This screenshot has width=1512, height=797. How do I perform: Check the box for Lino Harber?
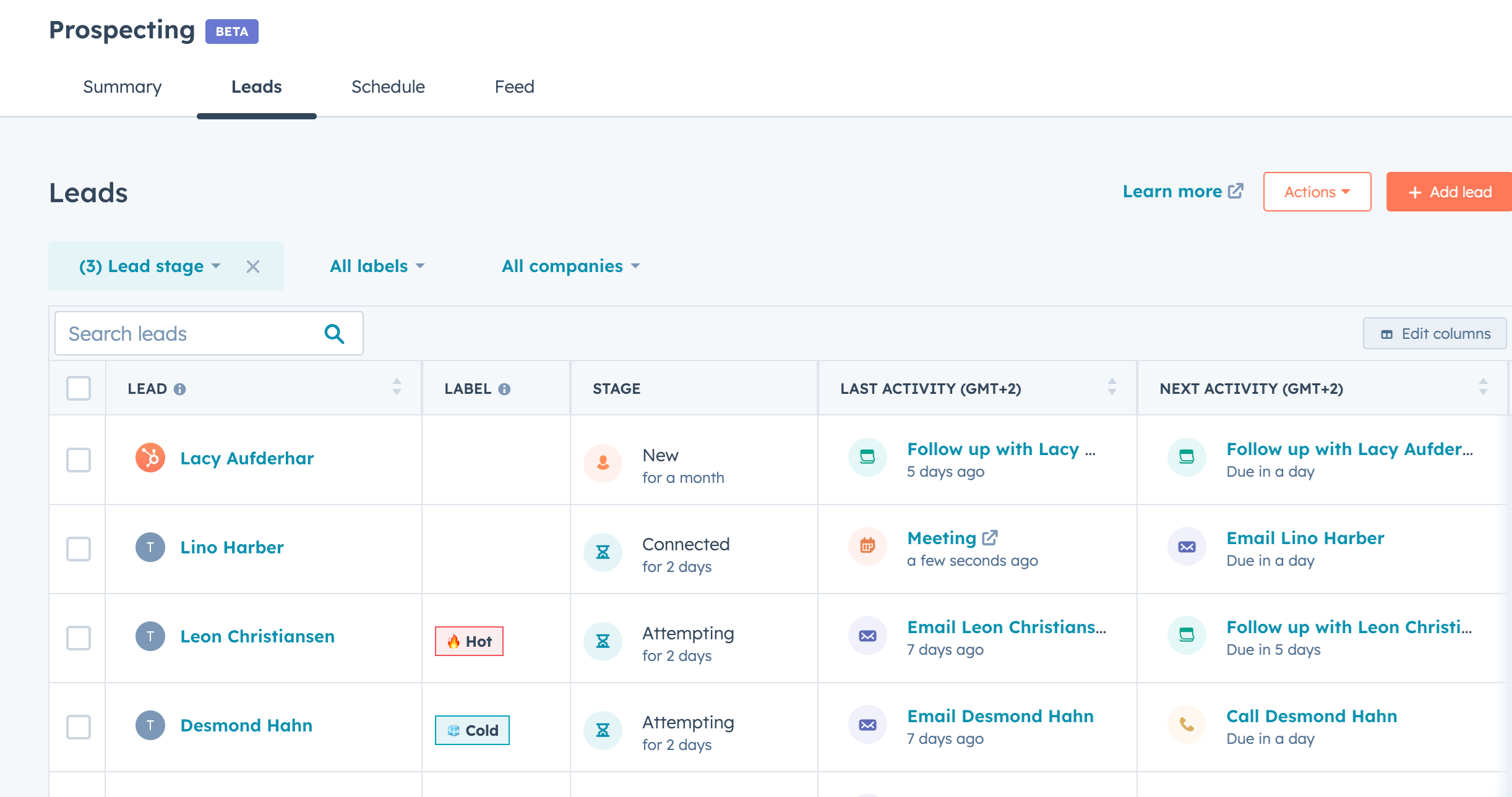pyautogui.click(x=79, y=549)
